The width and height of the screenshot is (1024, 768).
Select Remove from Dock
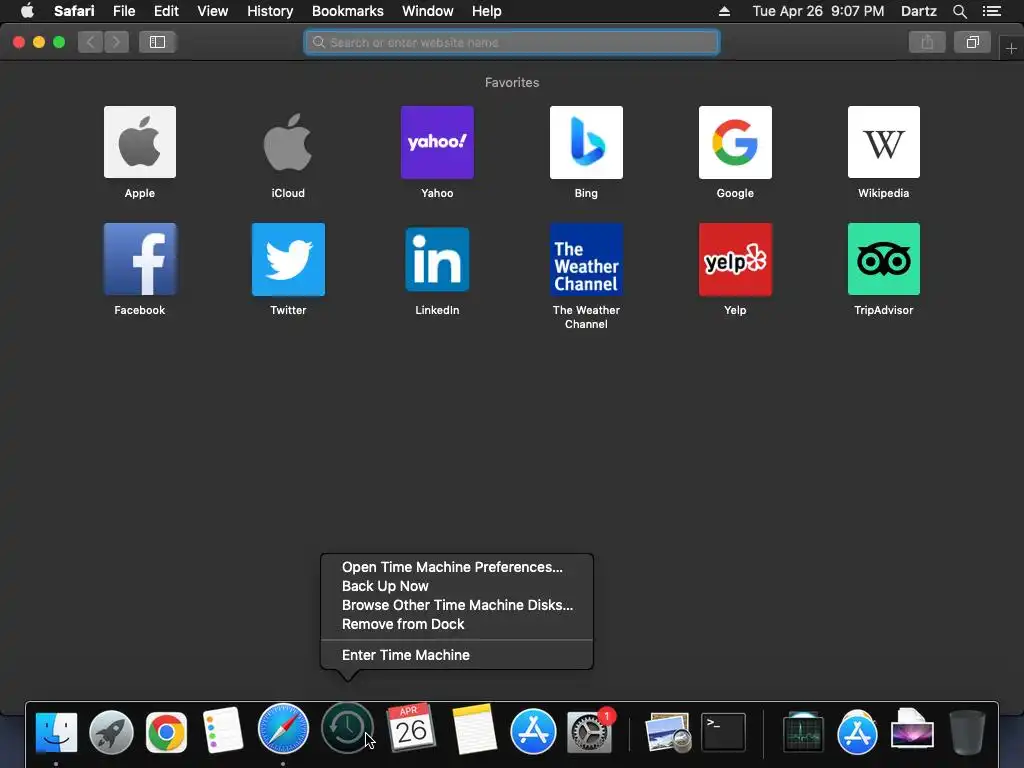[x=403, y=624]
